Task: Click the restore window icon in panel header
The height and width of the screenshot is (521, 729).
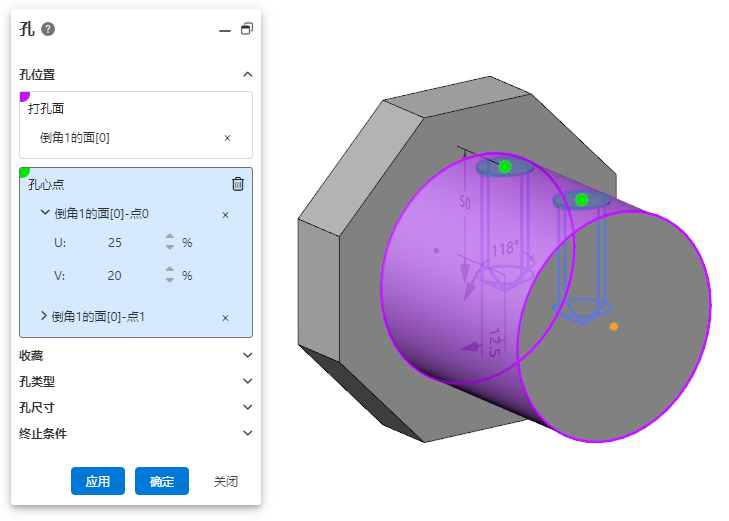Action: (x=246, y=29)
